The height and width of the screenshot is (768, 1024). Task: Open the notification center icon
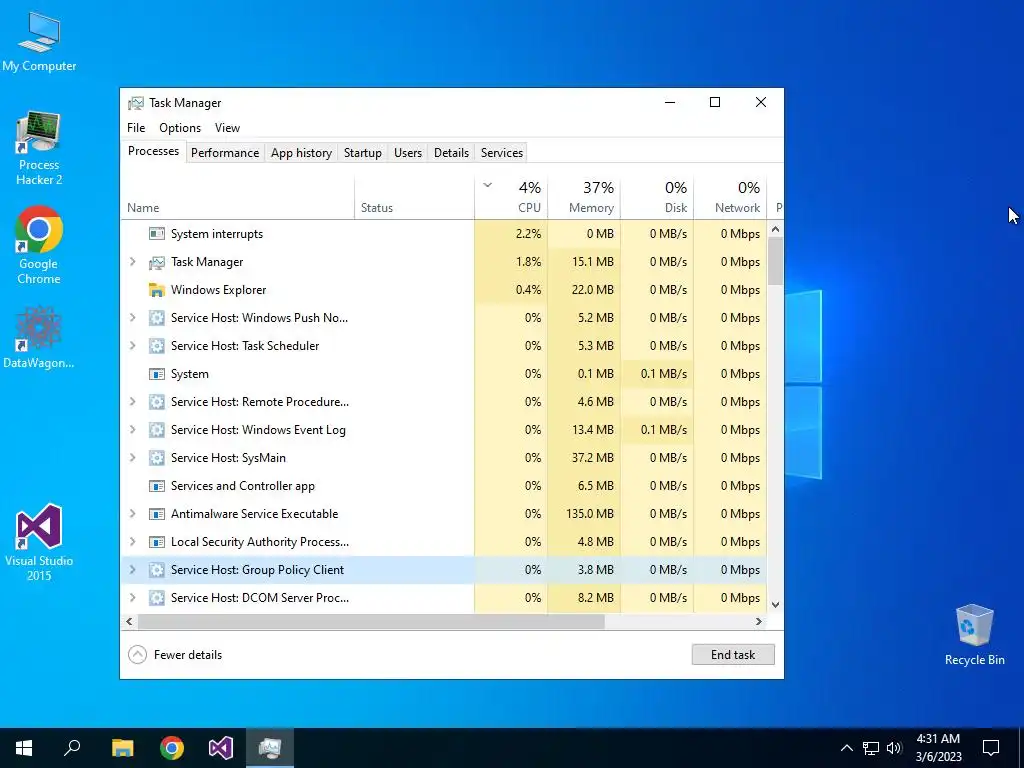[991, 748]
